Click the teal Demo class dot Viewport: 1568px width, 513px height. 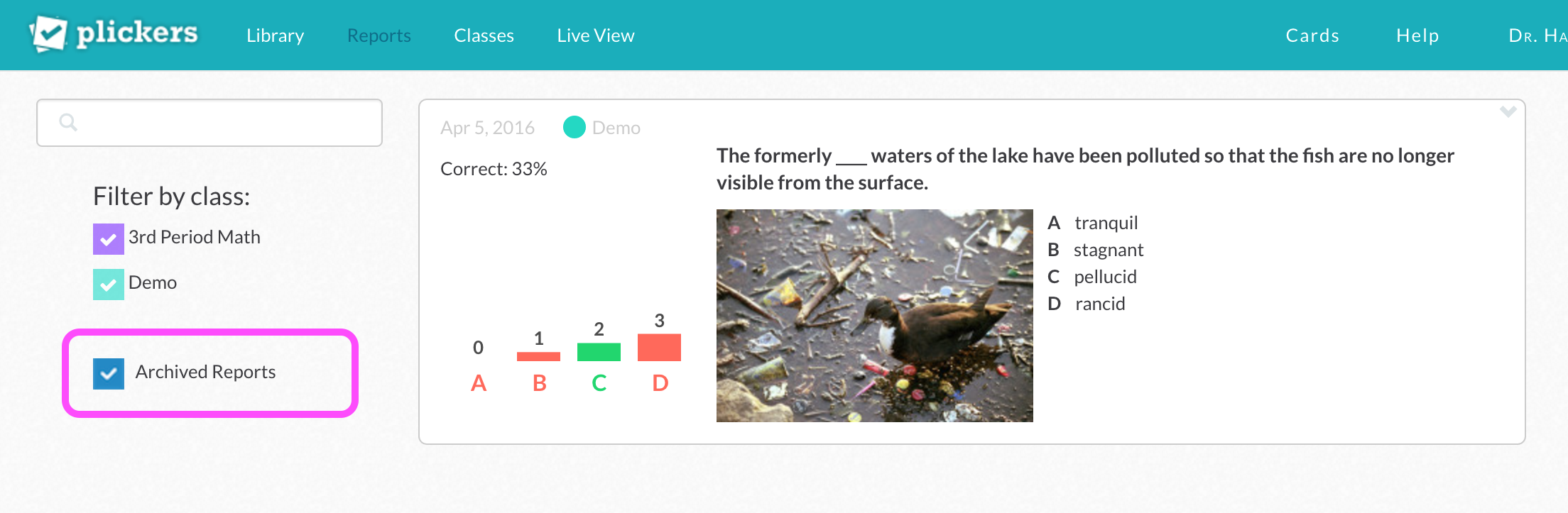click(574, 128)
